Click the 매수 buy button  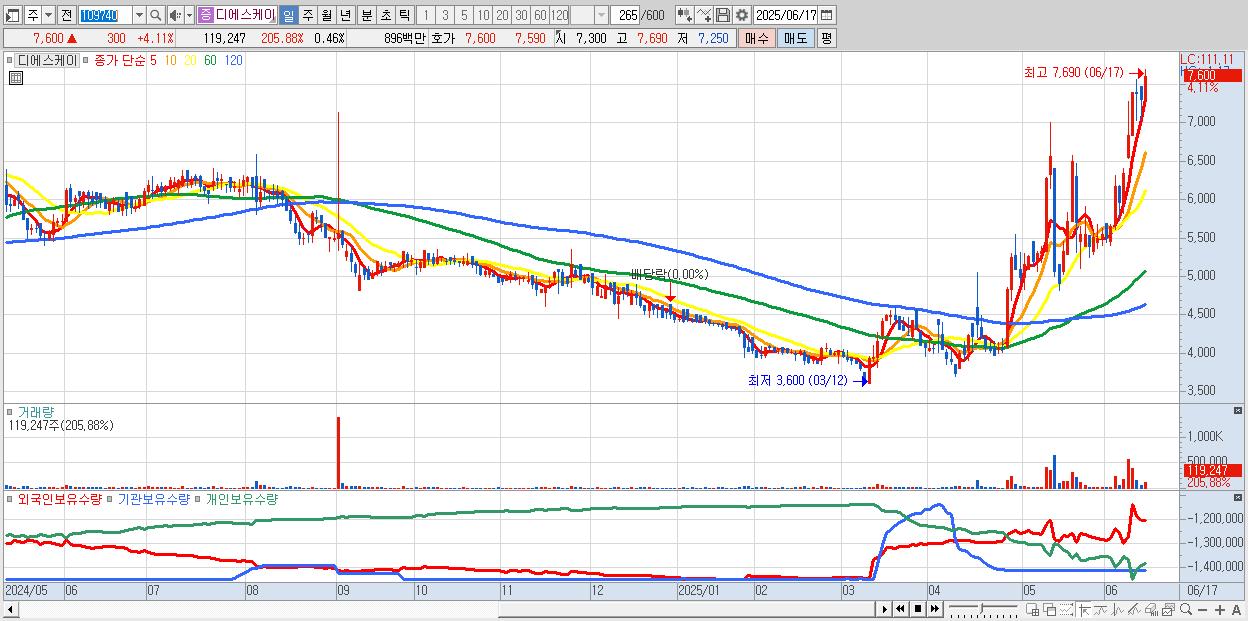(757, 38)
